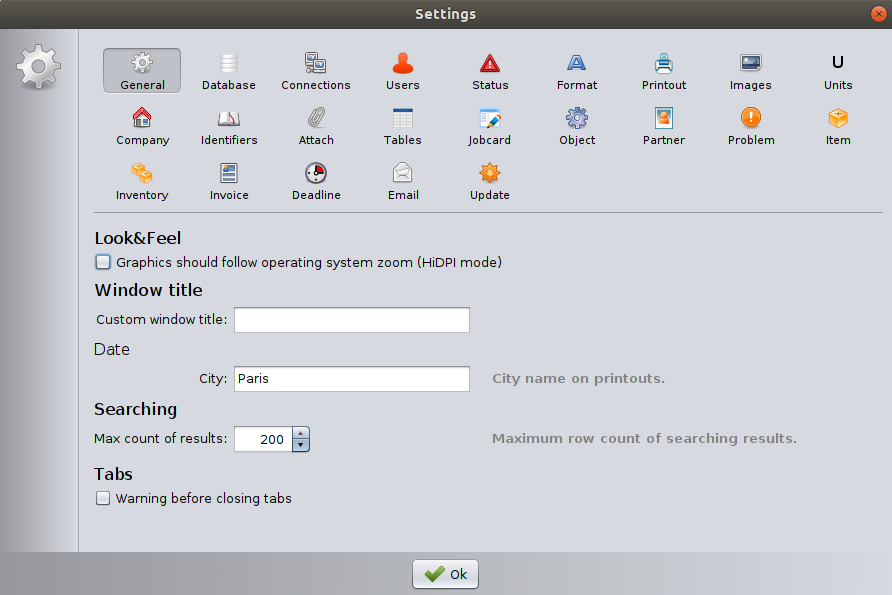
Task: Click the City text field containing Paris
Action: (351, 379)
